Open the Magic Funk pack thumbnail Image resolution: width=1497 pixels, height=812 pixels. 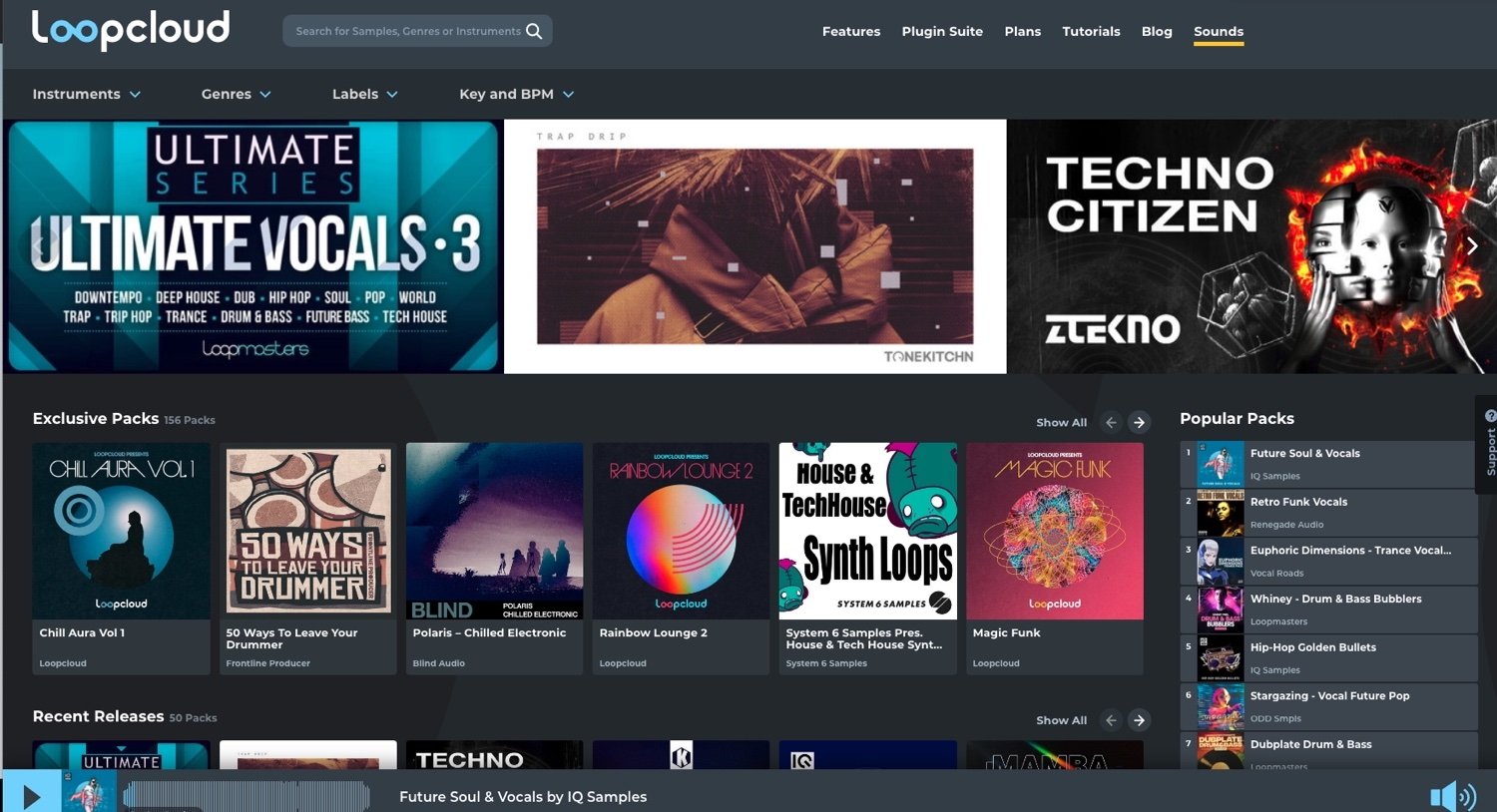click(x=1054, y=531)
